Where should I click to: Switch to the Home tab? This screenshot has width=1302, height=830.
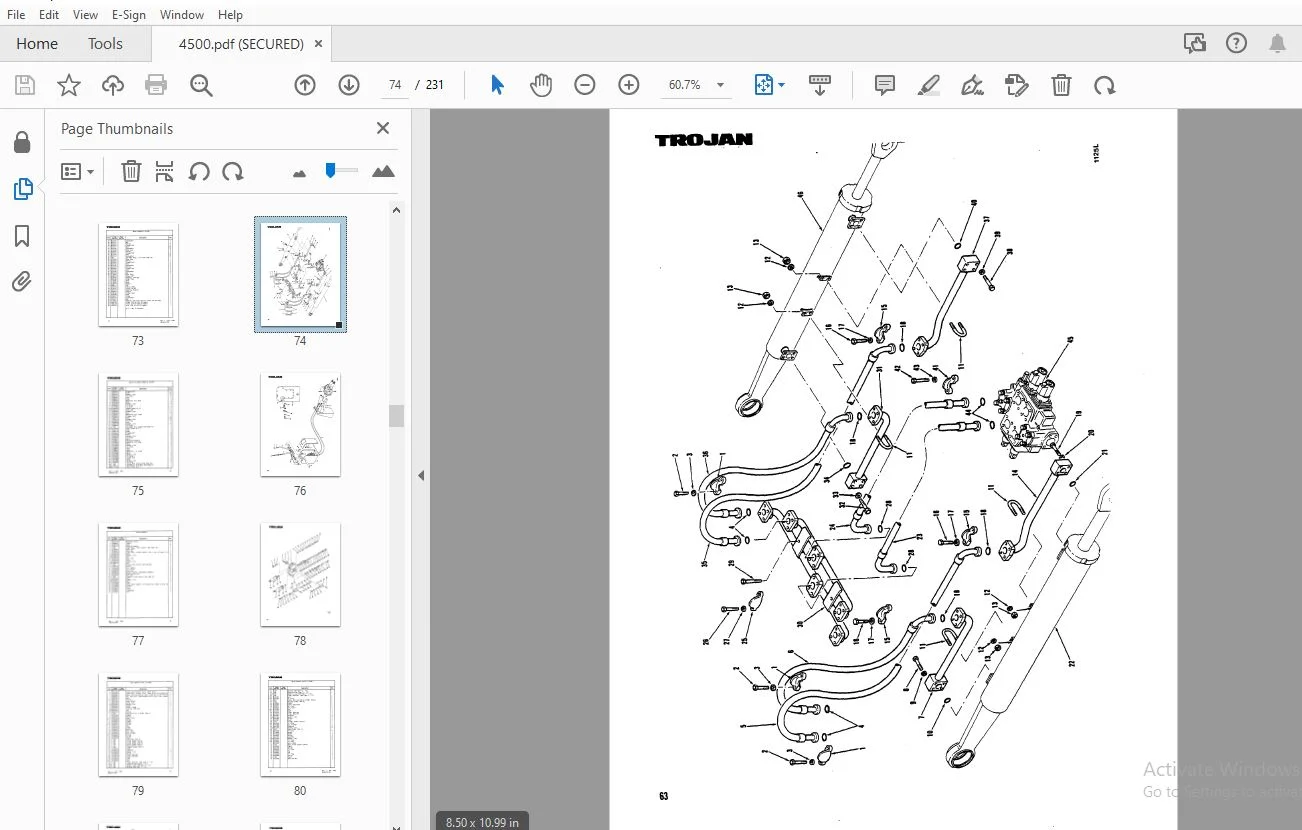tap(37, 44)
